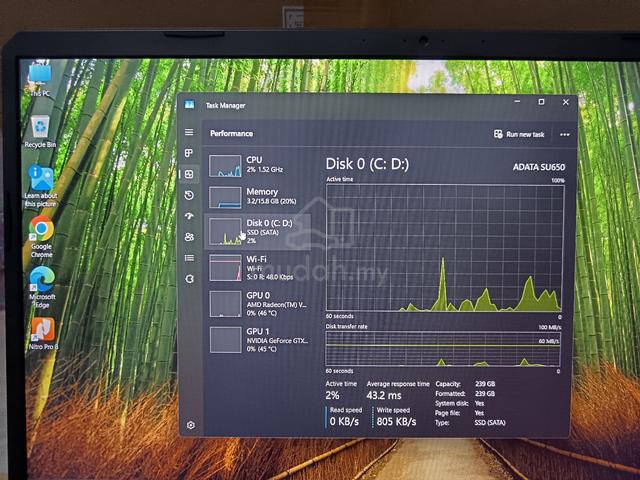Screen dimensions: 640x480
Task: Minimize the Task Manager window
Action: (x=517, y=102)
